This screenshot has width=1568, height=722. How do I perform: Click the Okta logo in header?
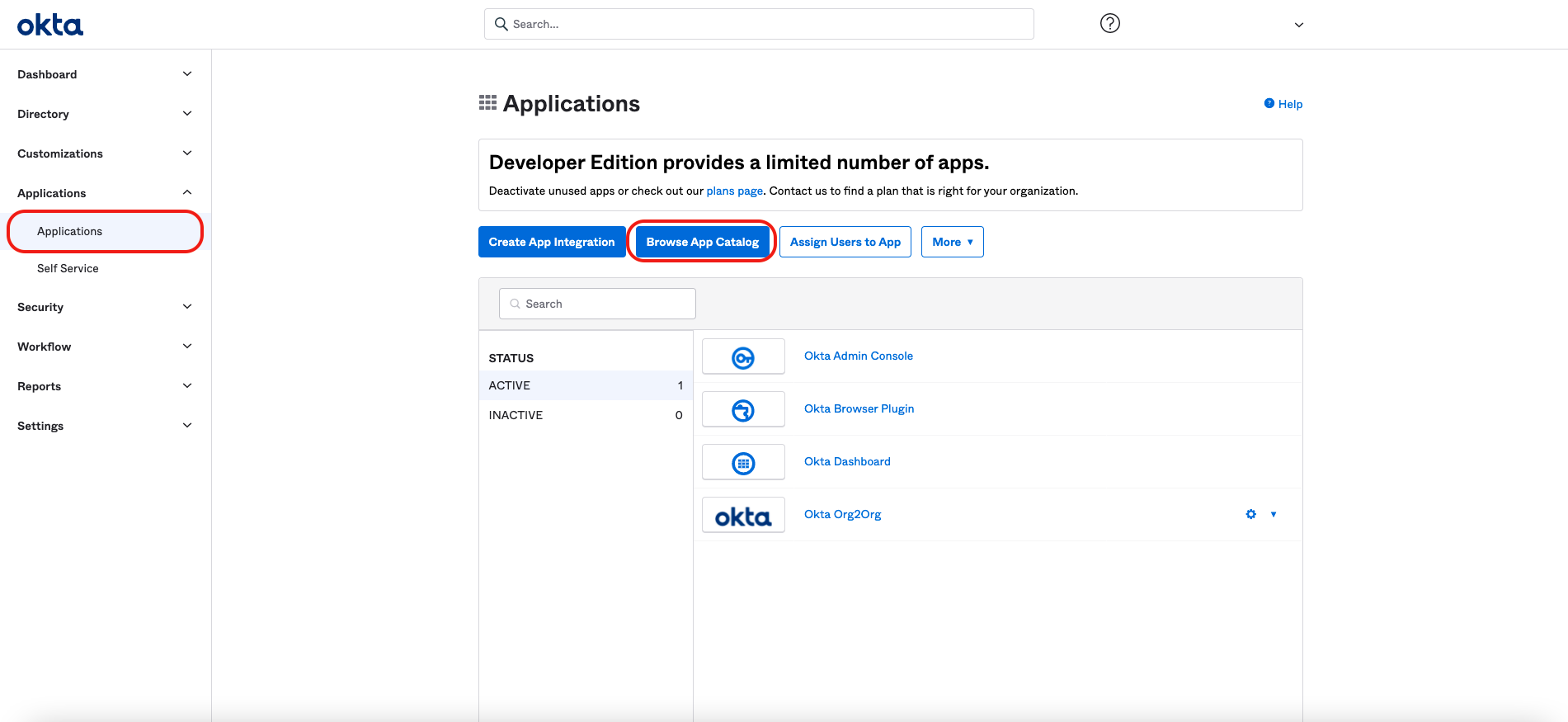click(50, 26)
